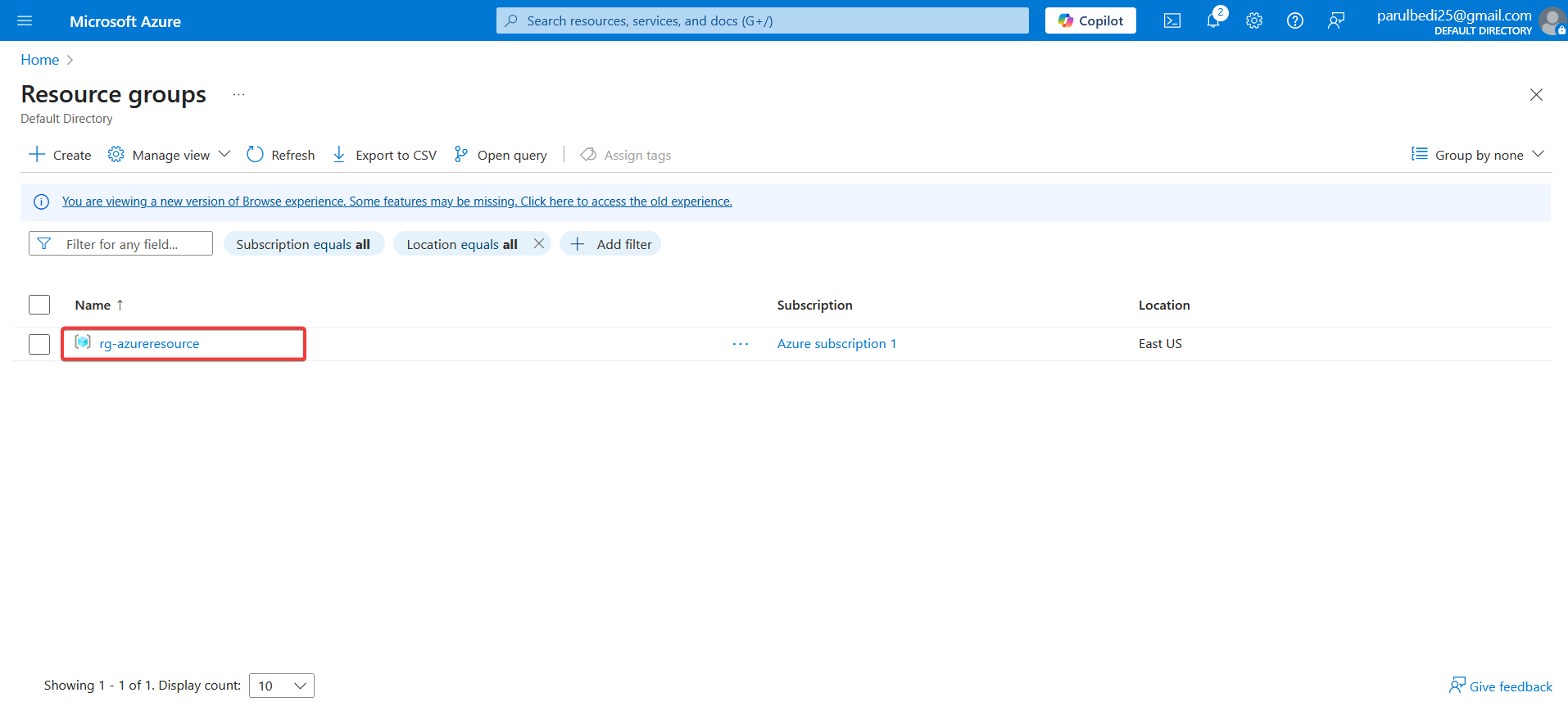
Task: Remove the Location filter with its X
Action: [x=539, y=243]
